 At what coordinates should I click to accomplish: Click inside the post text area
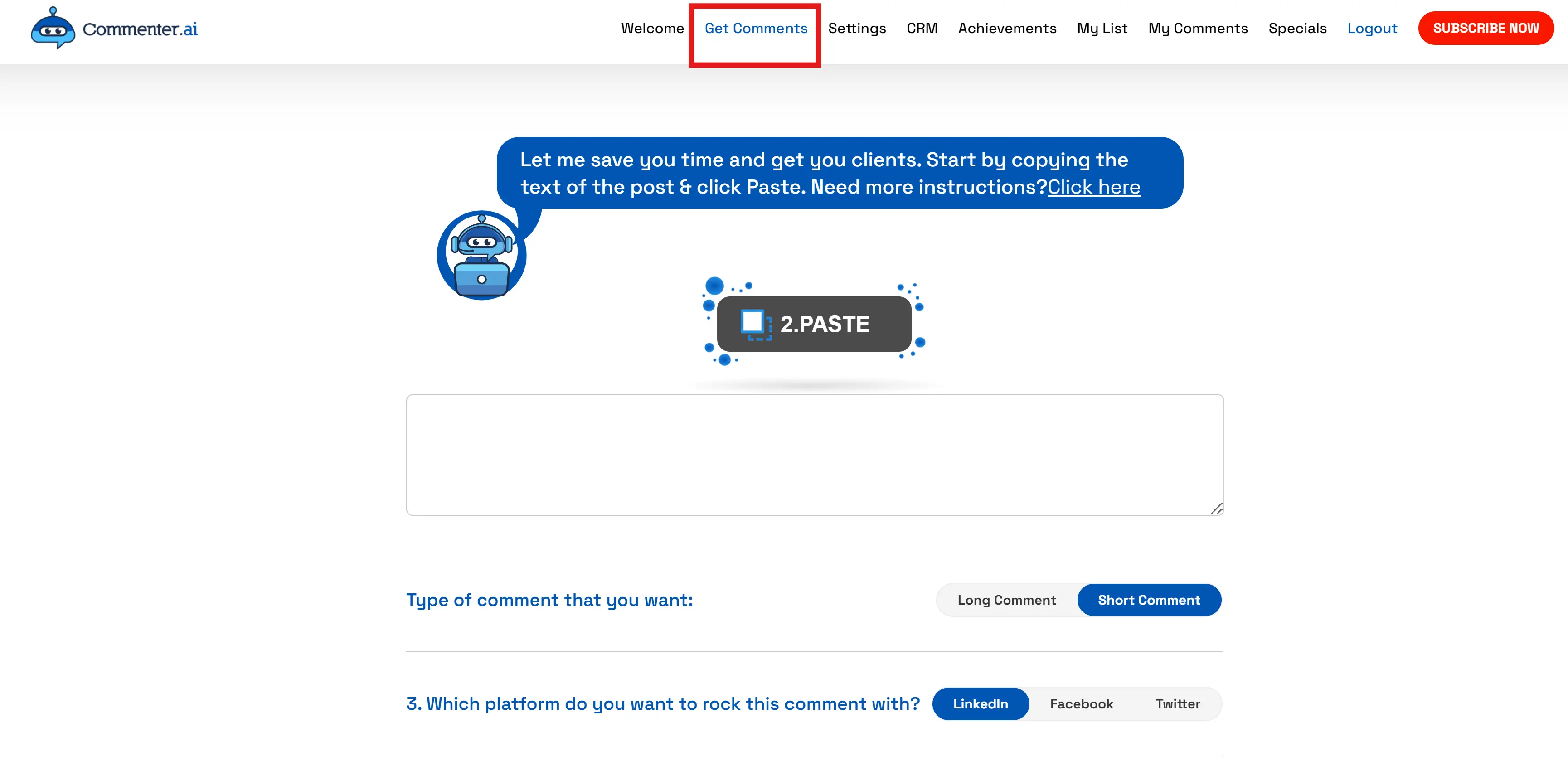[815, 455]
